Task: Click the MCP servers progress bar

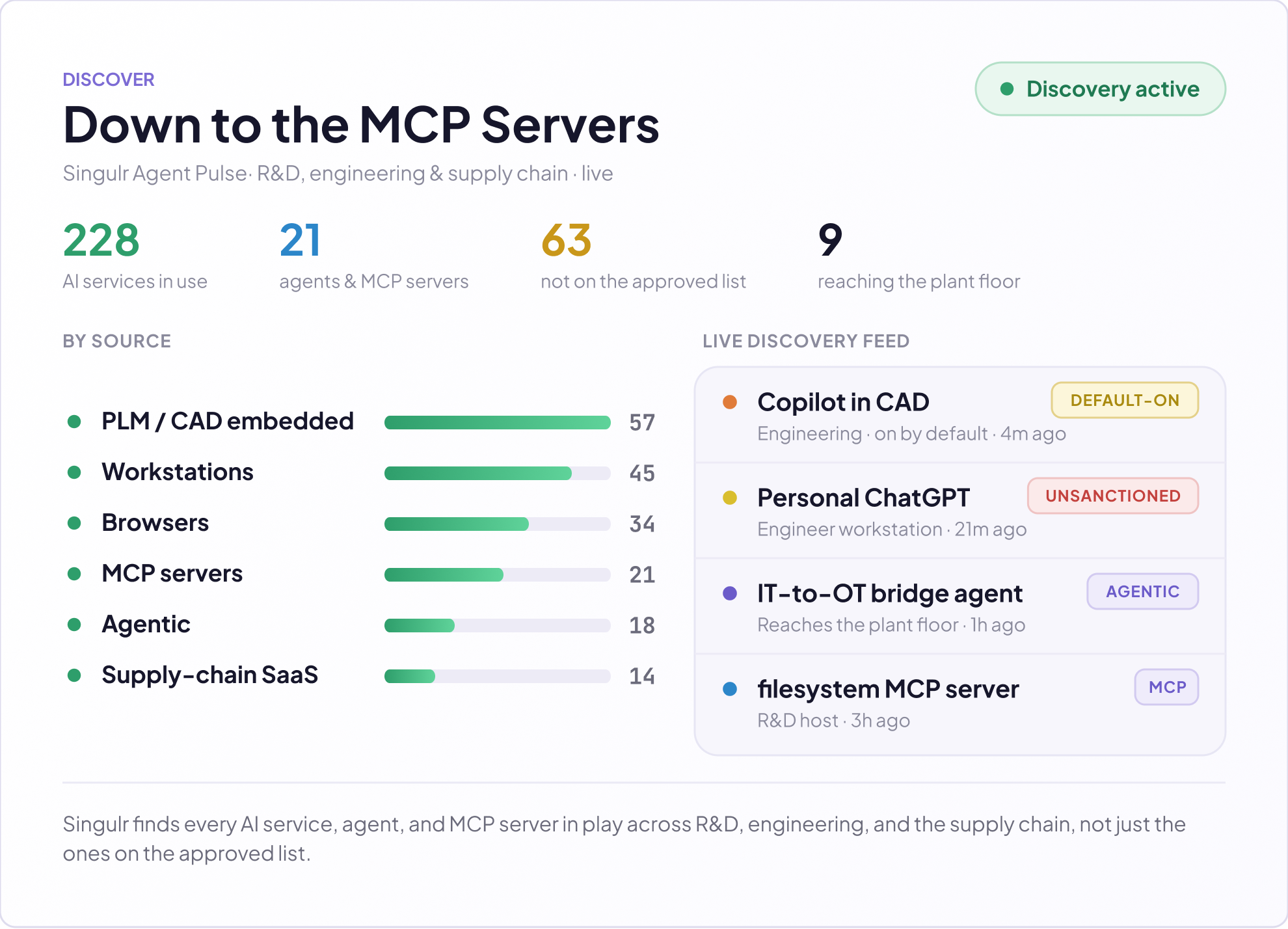Action: coord(498,575)
